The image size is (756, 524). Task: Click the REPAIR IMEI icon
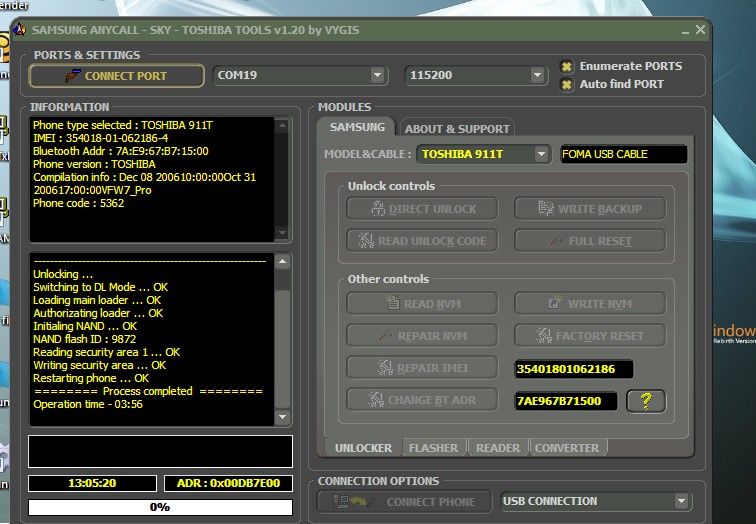(x=385, y=368)
